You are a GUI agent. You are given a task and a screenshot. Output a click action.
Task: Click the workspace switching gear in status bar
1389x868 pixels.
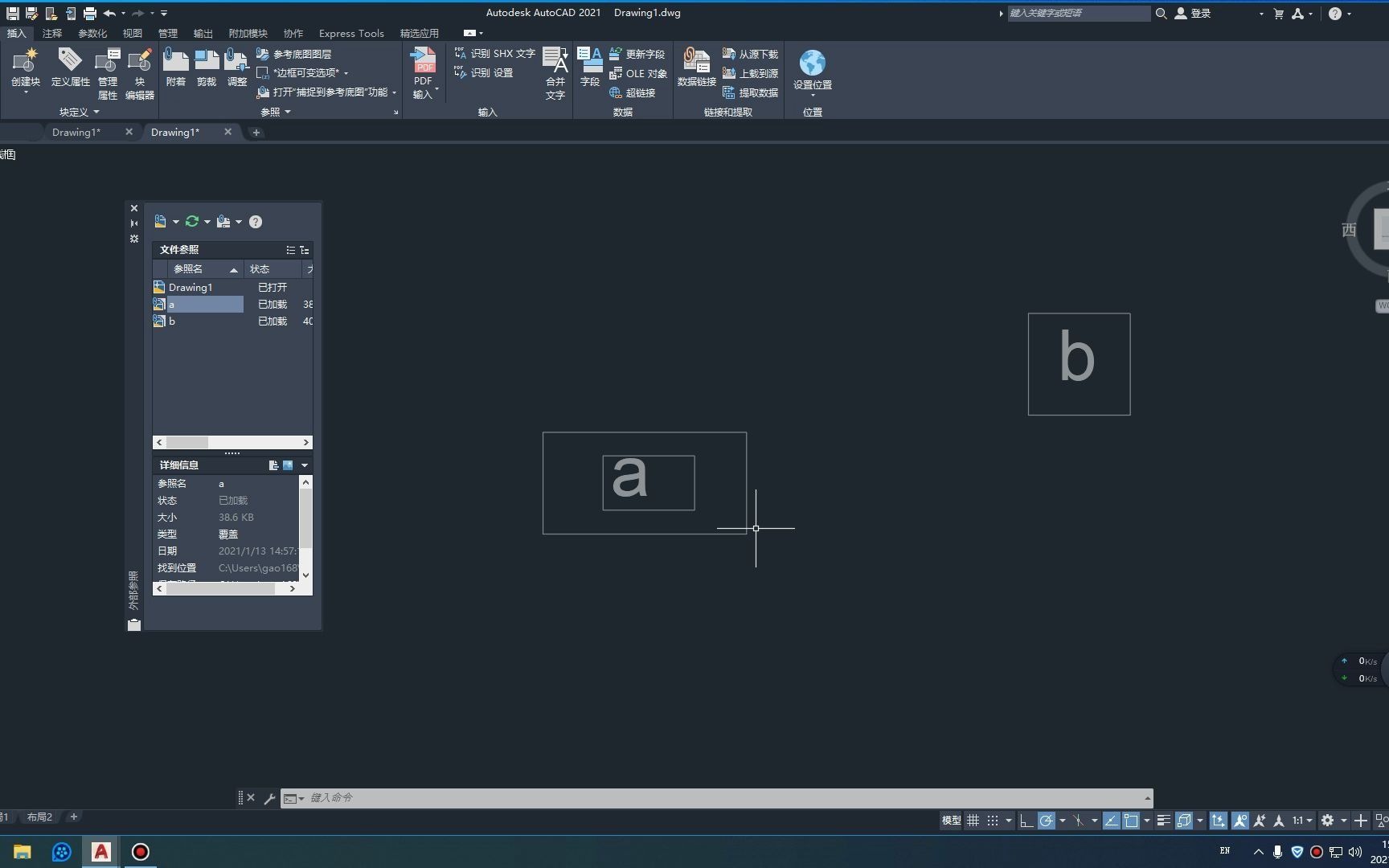coord(1327,821)
